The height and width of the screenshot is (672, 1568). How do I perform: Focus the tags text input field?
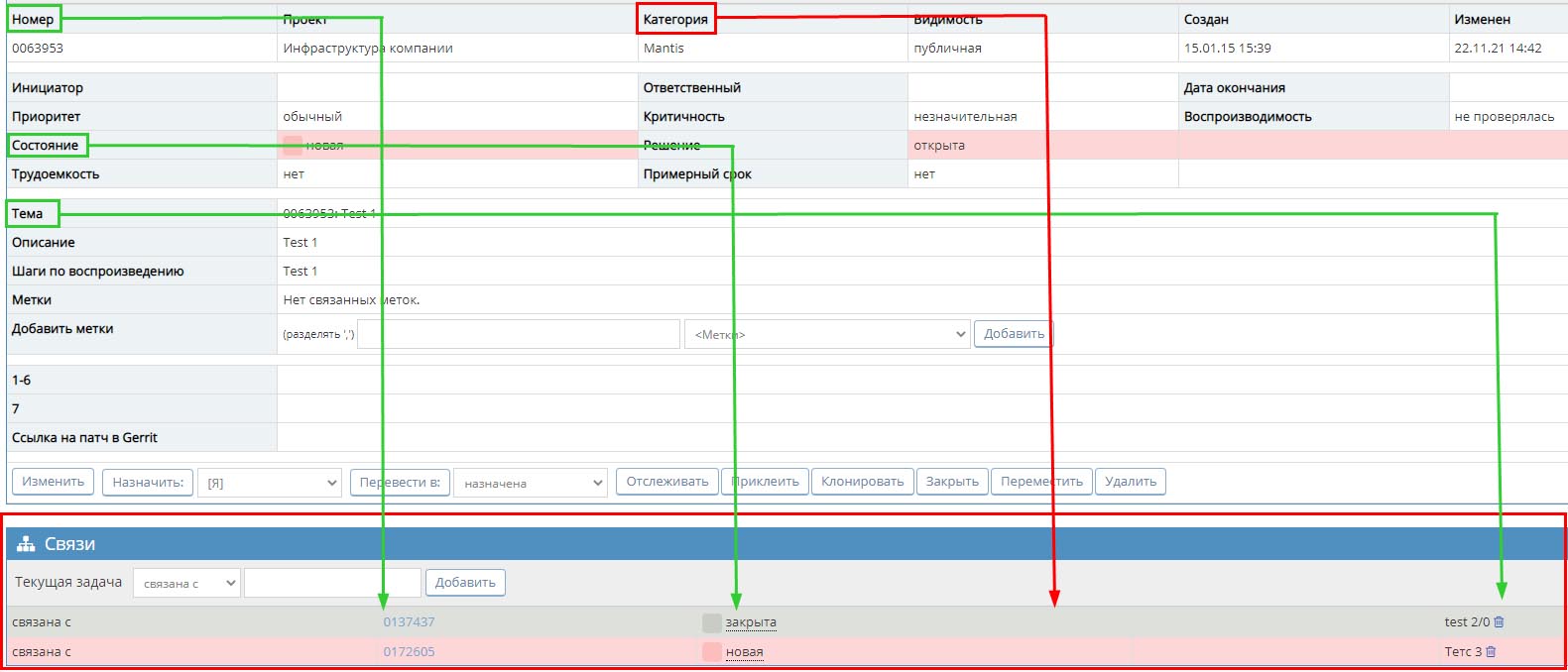(518, 334)
